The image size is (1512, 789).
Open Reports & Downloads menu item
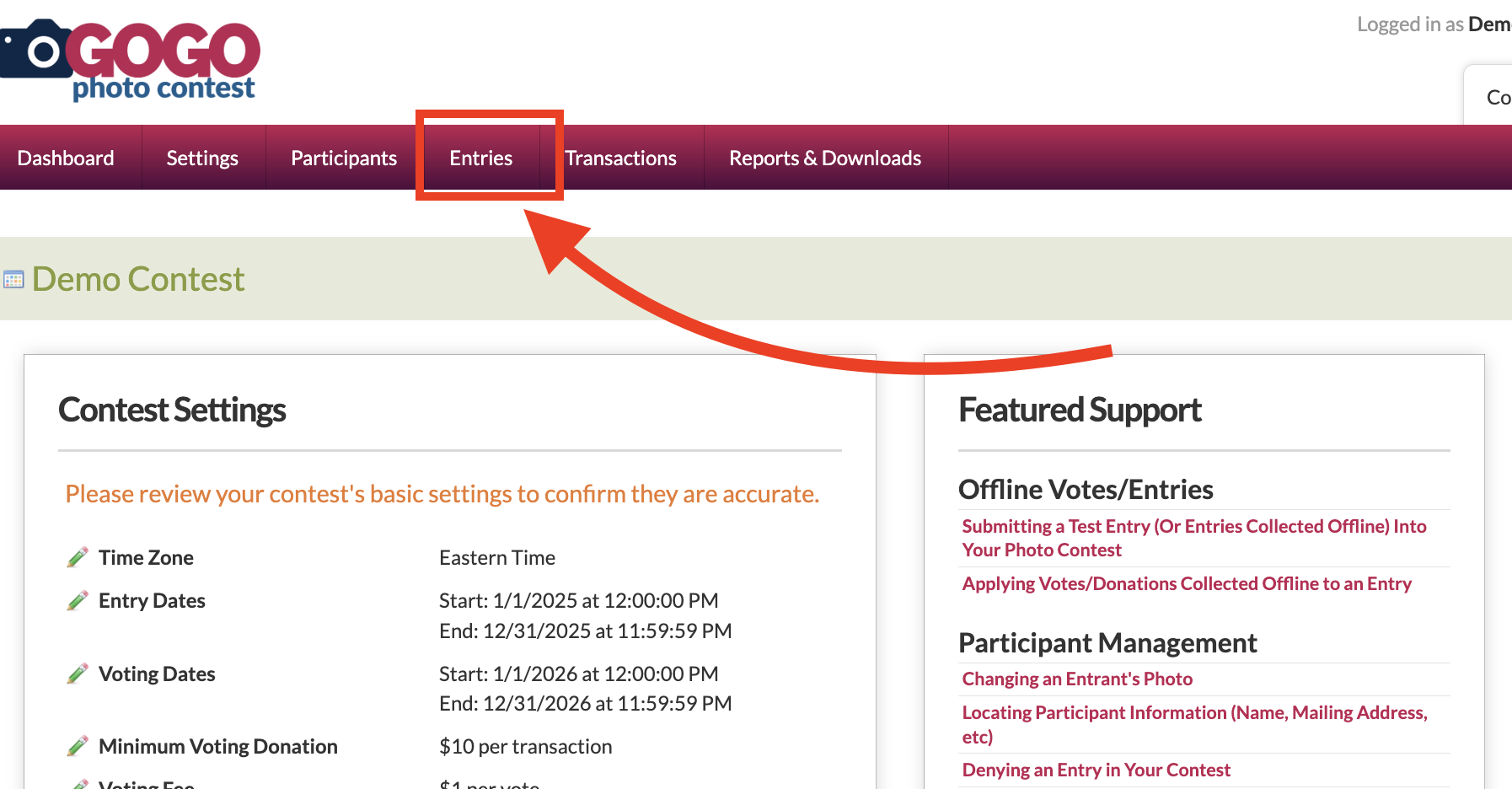point(825,158)
